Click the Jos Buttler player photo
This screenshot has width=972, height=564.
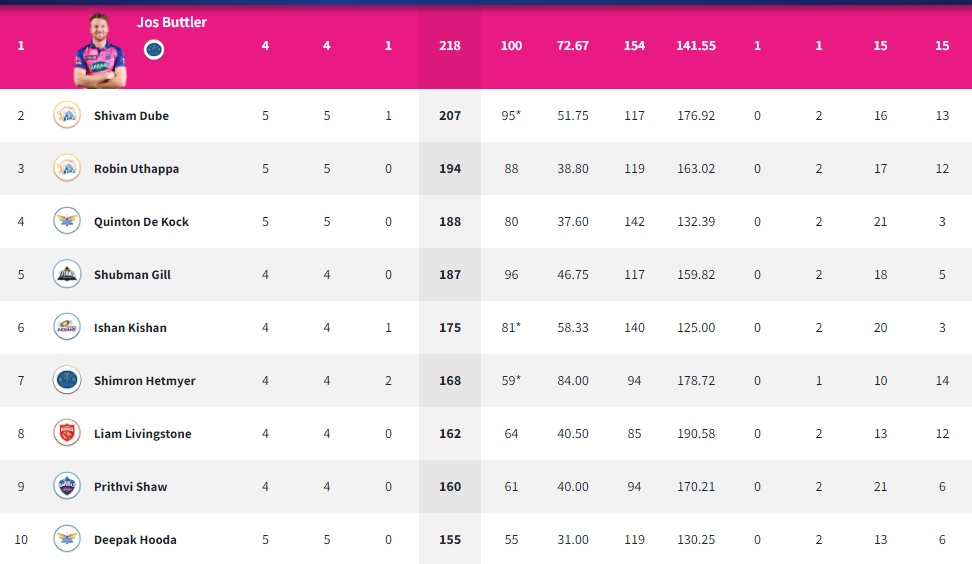pyautogui.click(x=100, y=51)
